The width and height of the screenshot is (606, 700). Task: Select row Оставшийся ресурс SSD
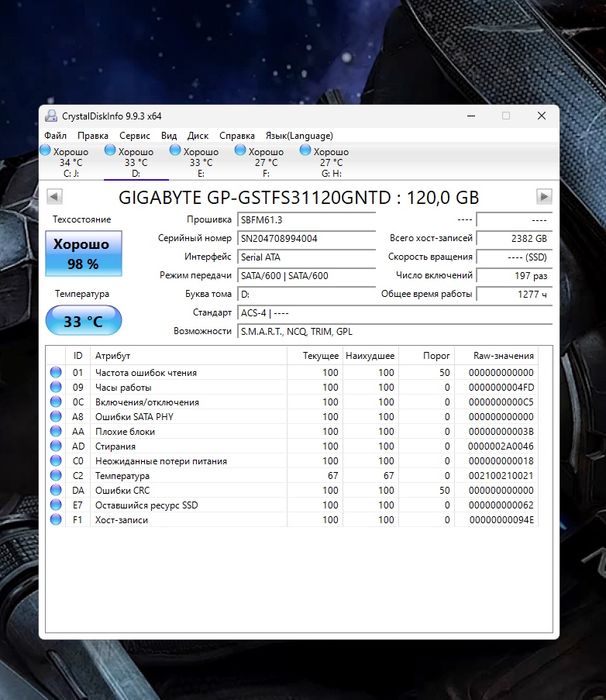point(293,505)
